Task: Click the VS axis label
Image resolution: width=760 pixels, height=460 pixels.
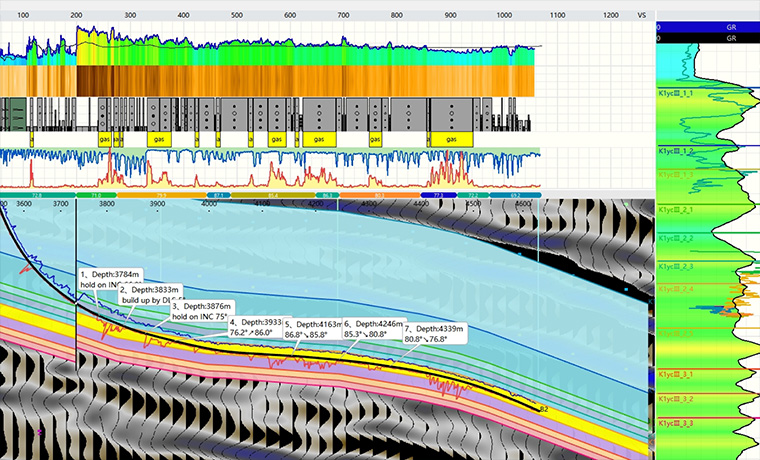Action: point(641,16)
